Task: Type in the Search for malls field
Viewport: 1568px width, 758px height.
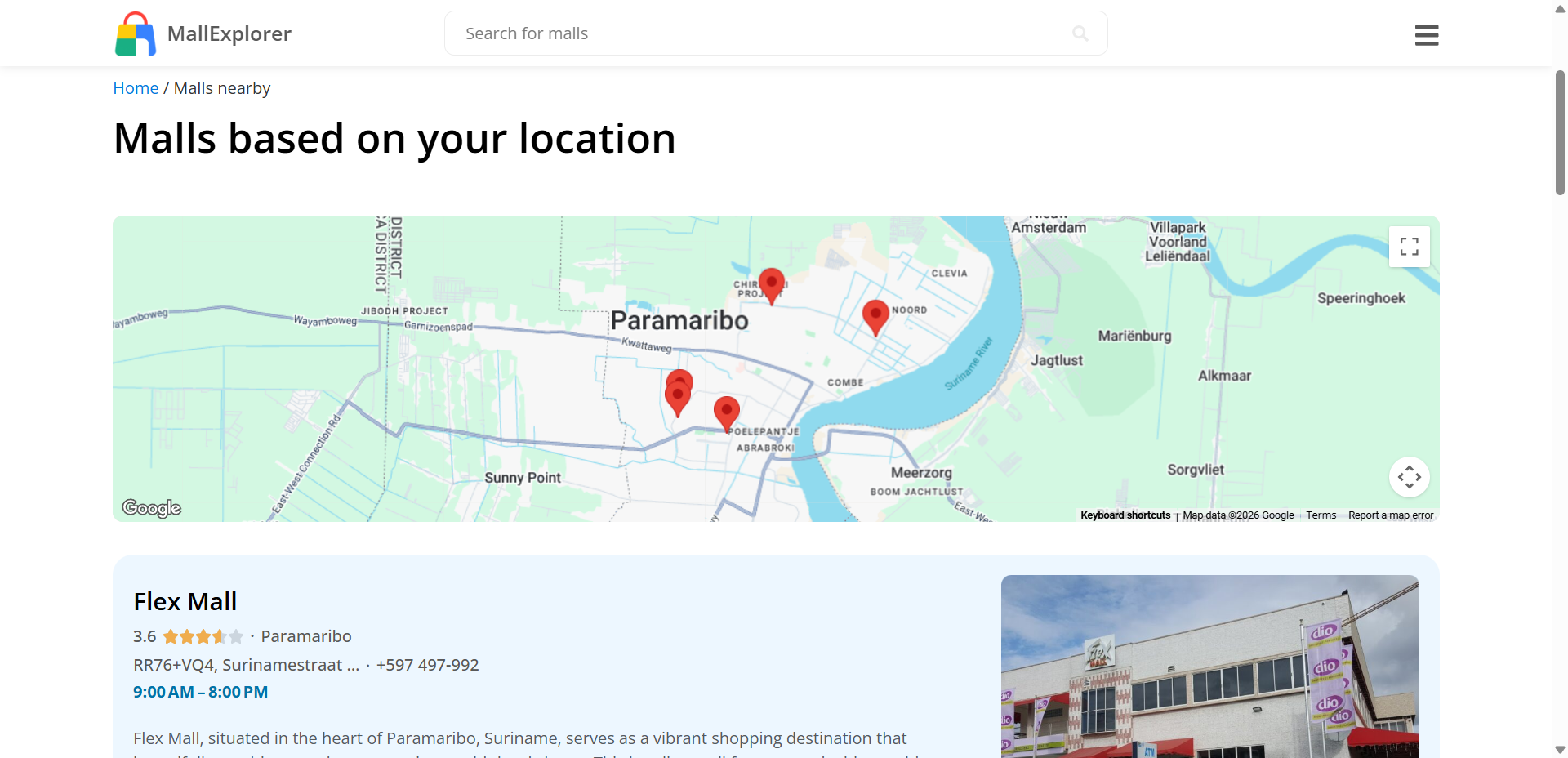Action: 759,33
